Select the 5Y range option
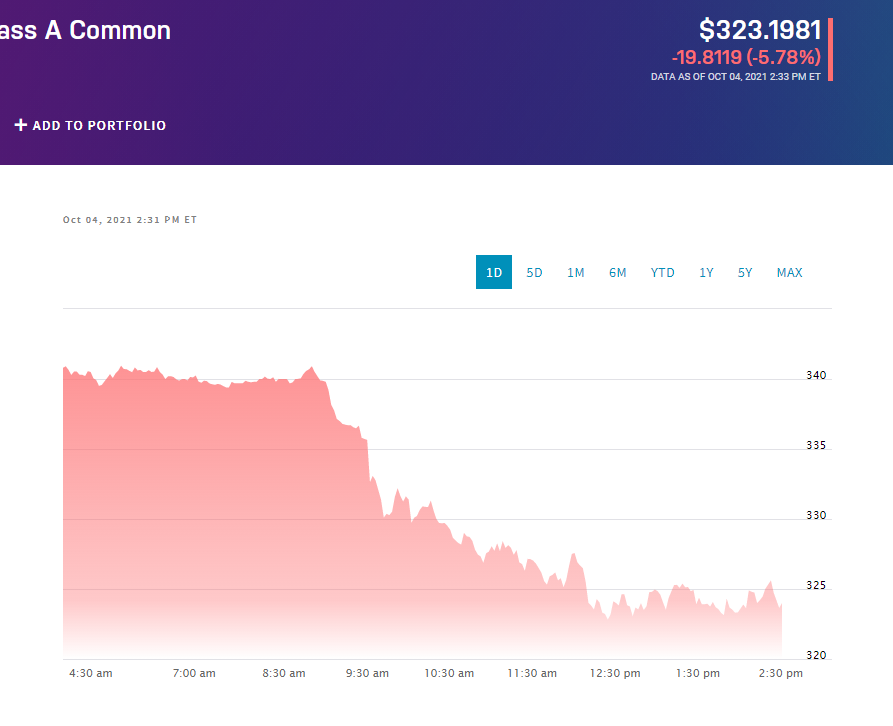The width and height of the screenshot is (893, 726). 745,273
